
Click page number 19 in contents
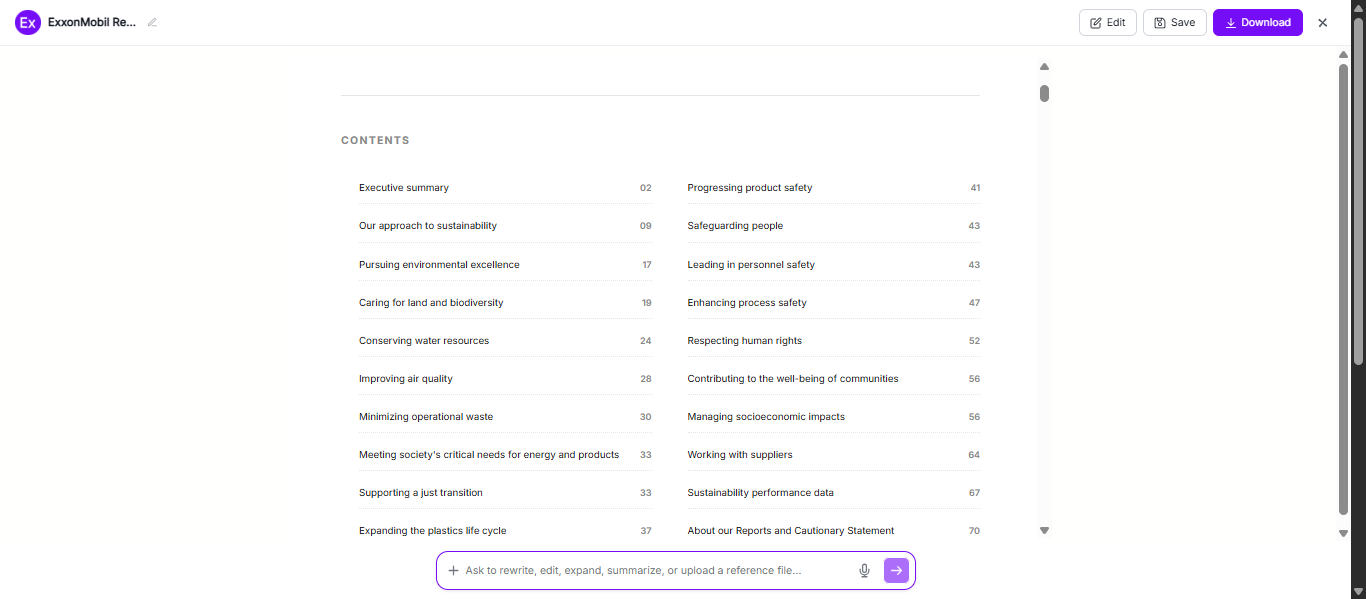tap(647, 303)
